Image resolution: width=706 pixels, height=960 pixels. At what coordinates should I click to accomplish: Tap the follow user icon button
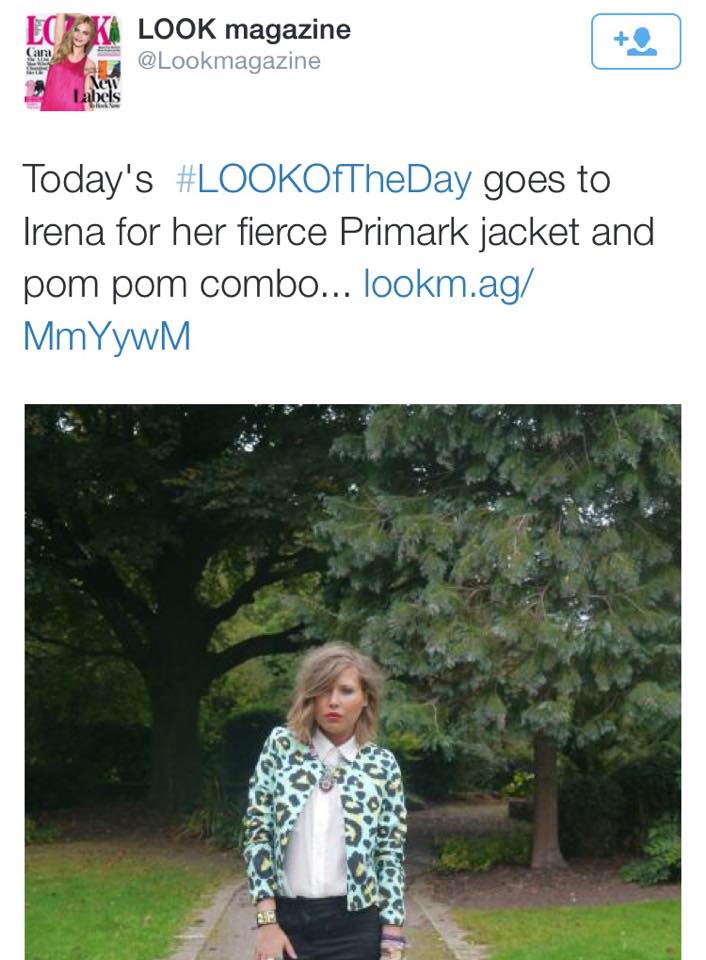coord(635,41)
